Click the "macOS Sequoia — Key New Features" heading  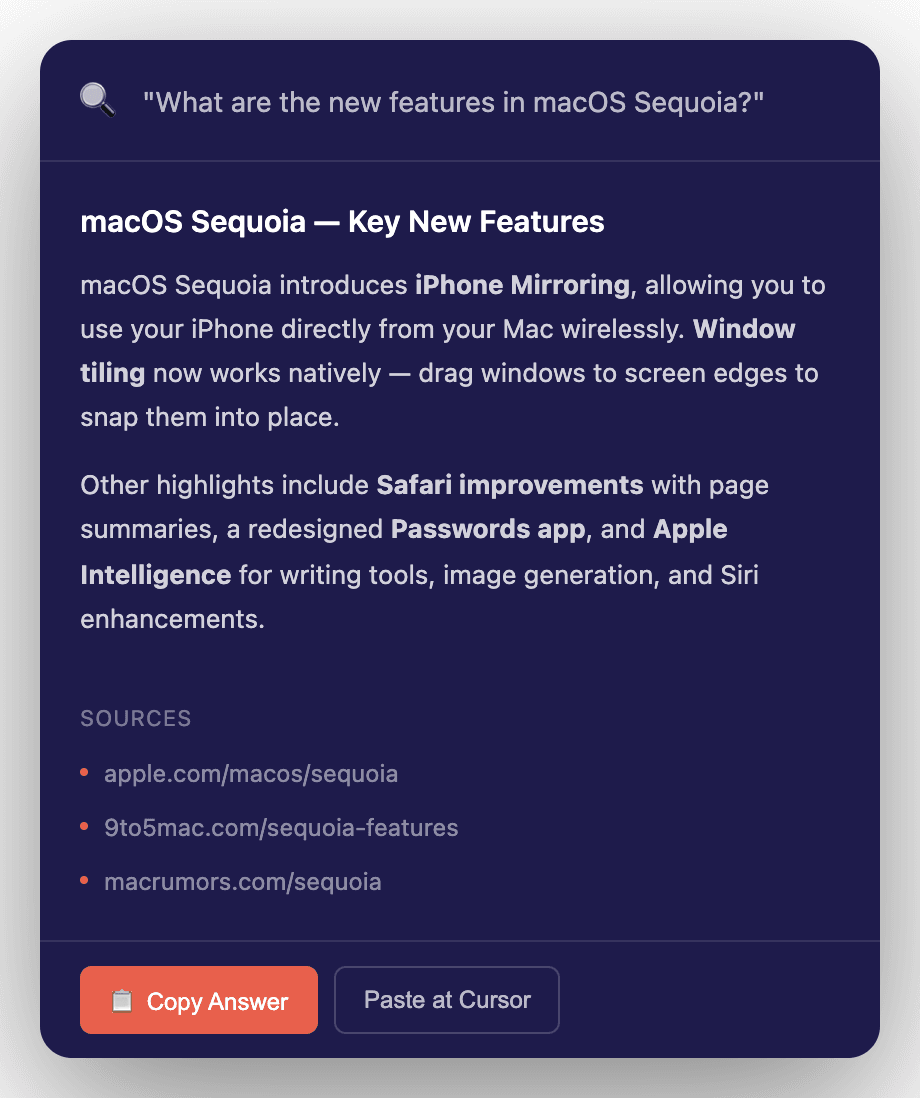[x=342, y=221]
